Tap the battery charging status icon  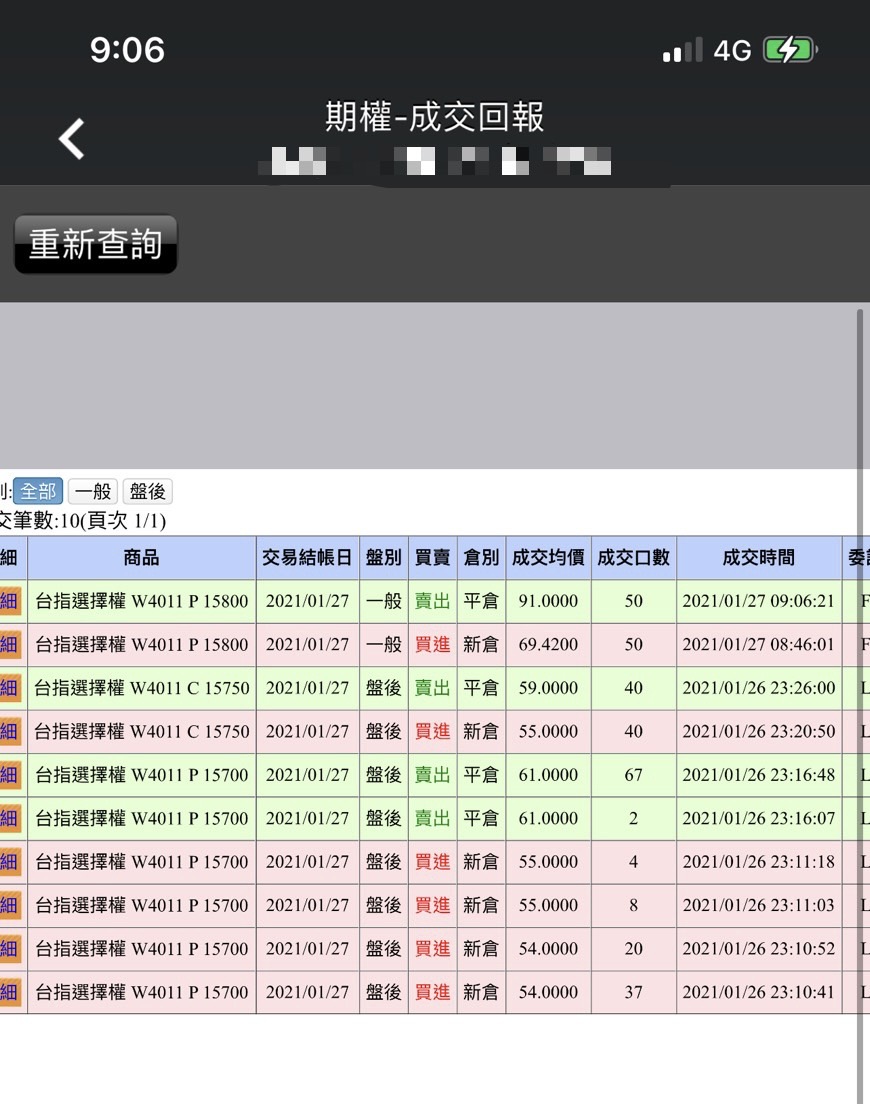[x=790, y=50]
